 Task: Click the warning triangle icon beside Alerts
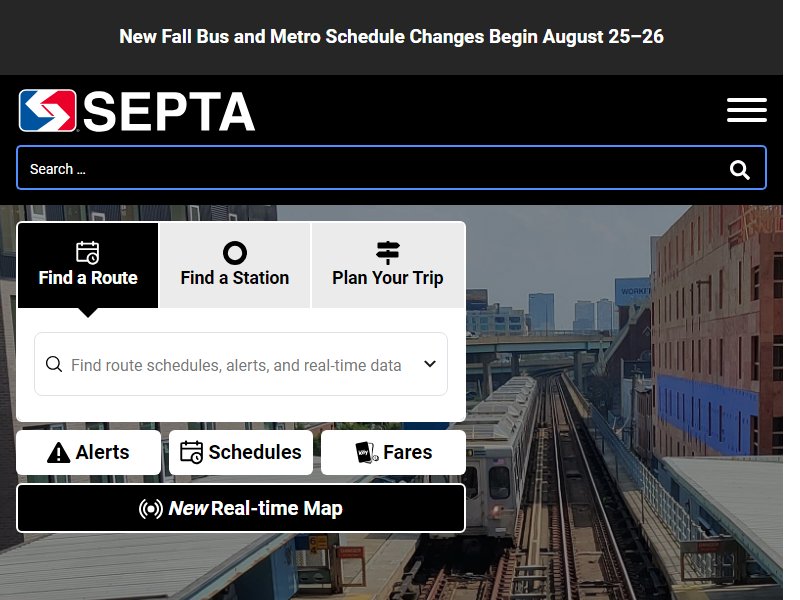click(x=59, y=453)
